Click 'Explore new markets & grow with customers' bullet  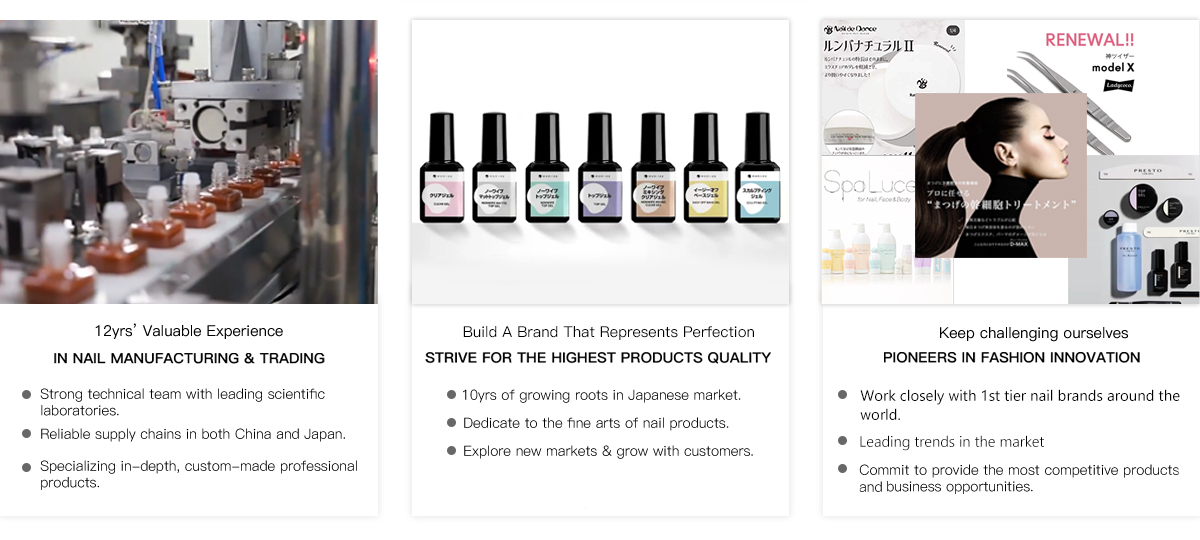coord(608,451)
